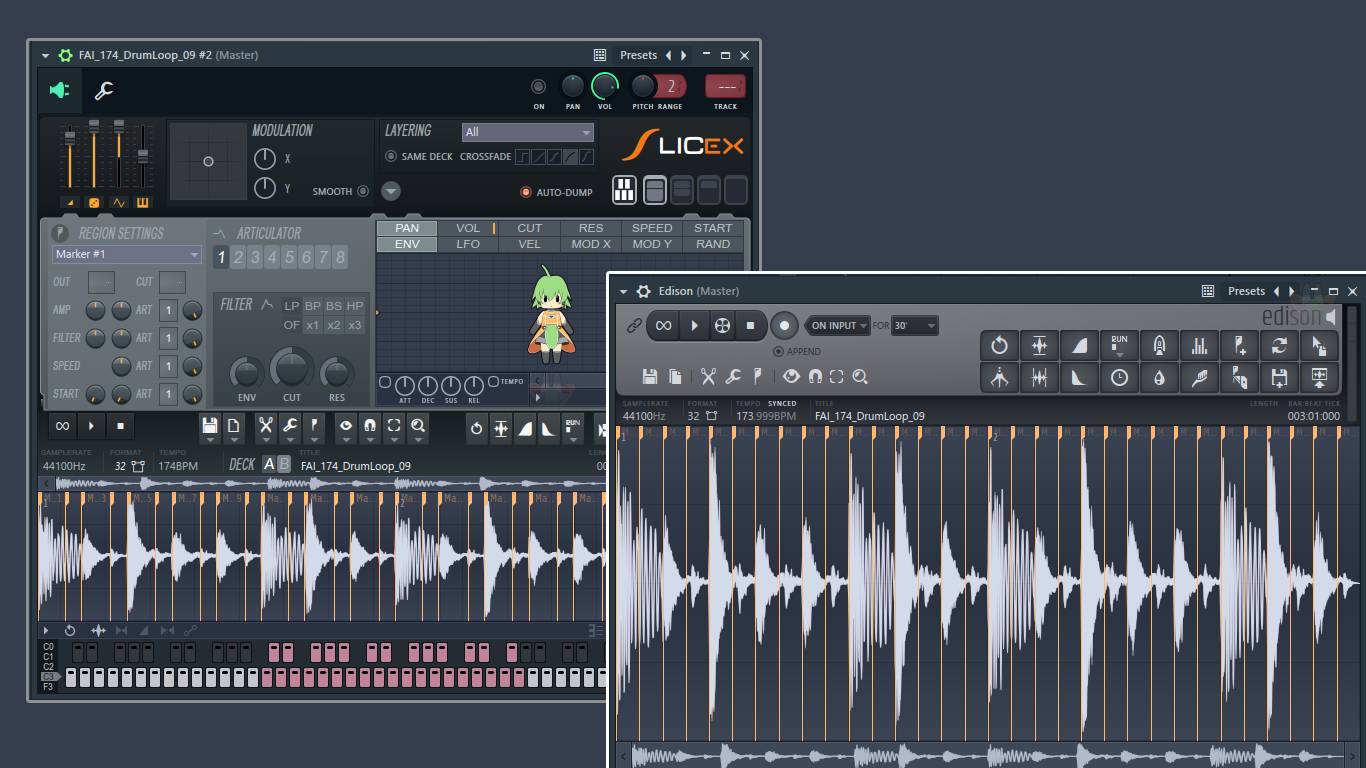Toggle the ON led in Slicex header

[x=538, y=87]
